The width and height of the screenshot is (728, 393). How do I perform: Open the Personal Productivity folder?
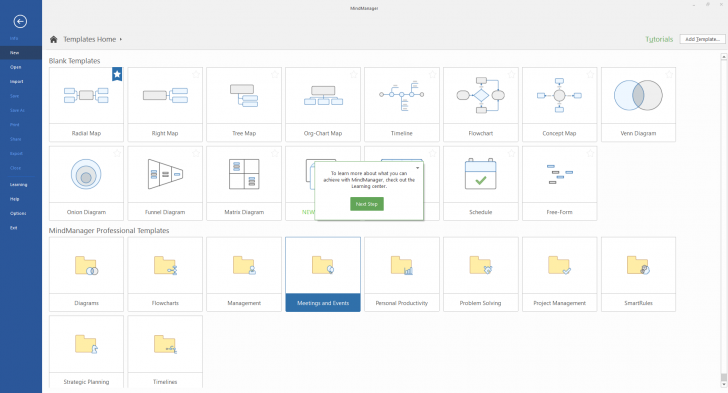pos(402,274)
